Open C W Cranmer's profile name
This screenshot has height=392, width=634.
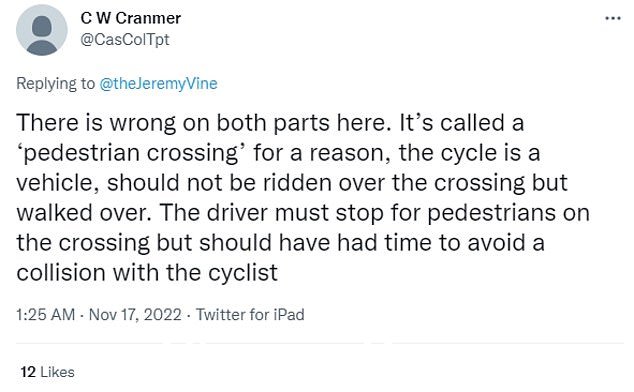[x=131, y=18]
